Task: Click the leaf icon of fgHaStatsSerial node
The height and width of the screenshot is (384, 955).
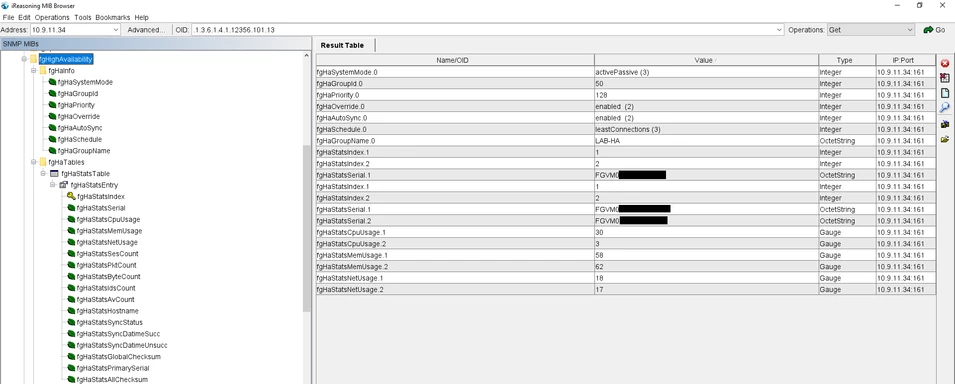Action: pos(71,208)
